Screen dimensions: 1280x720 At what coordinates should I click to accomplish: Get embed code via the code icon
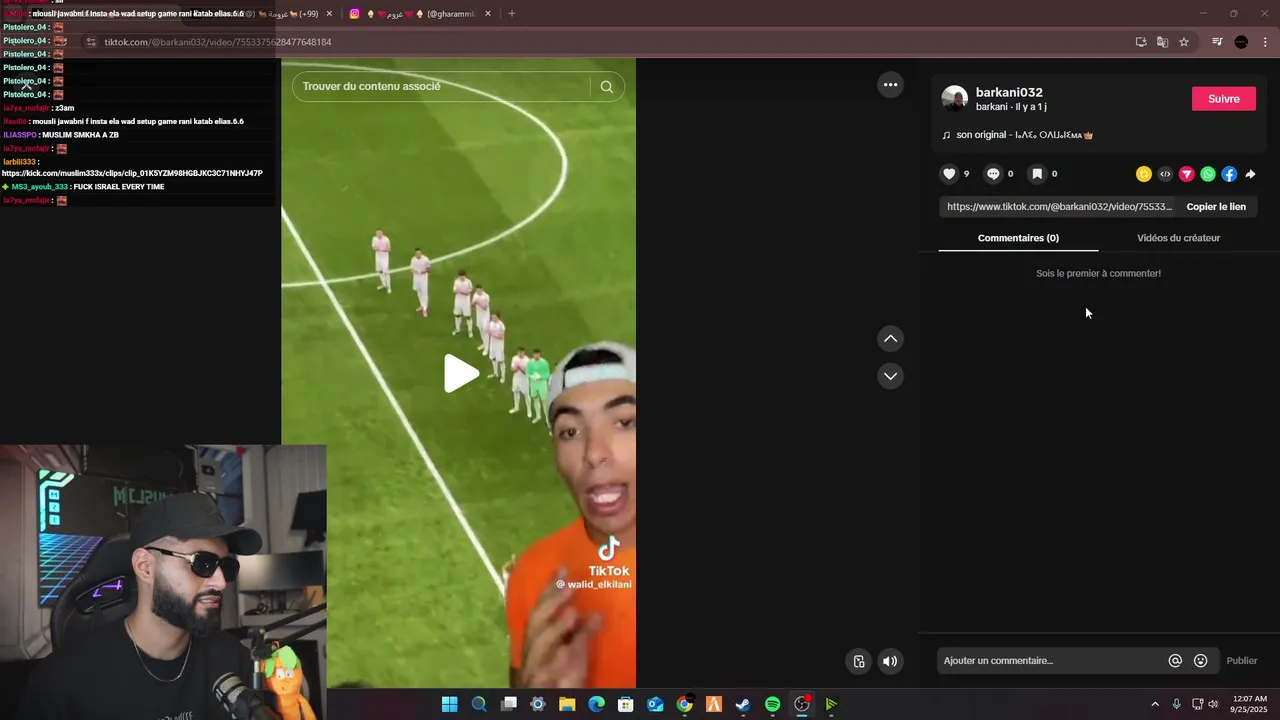(1165, 174)
